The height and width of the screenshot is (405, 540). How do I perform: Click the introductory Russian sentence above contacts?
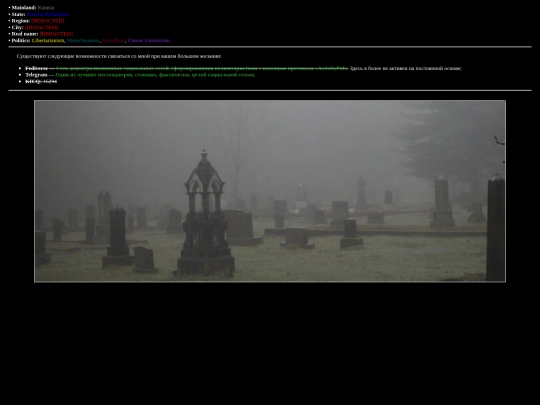click(119, 56)
